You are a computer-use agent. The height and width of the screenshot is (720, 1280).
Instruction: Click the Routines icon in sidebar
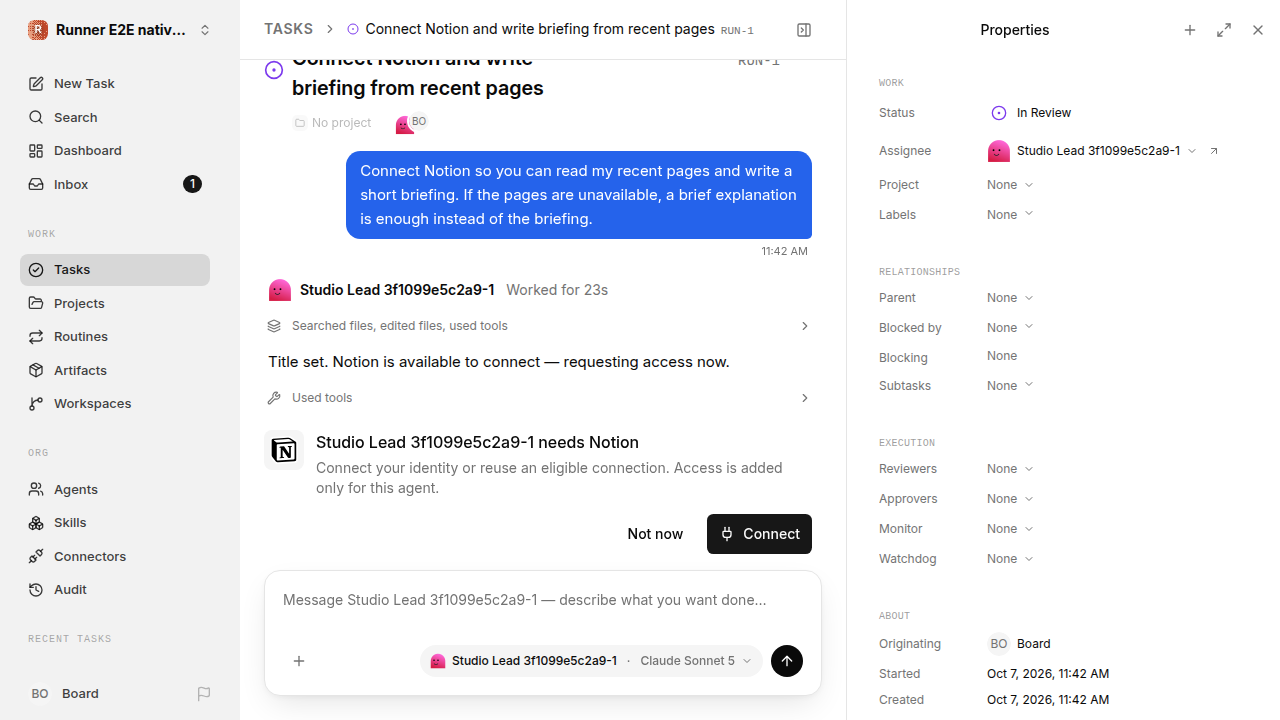[36, 337]
